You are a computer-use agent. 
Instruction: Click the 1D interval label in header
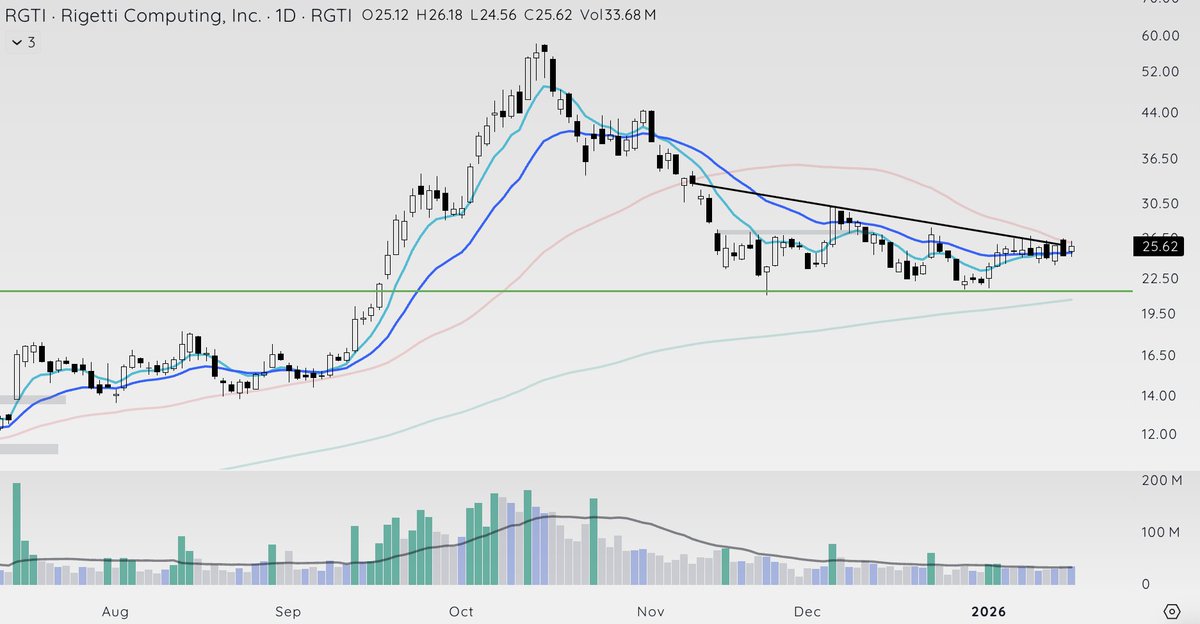pyautogui.click(x=282, y=15)
